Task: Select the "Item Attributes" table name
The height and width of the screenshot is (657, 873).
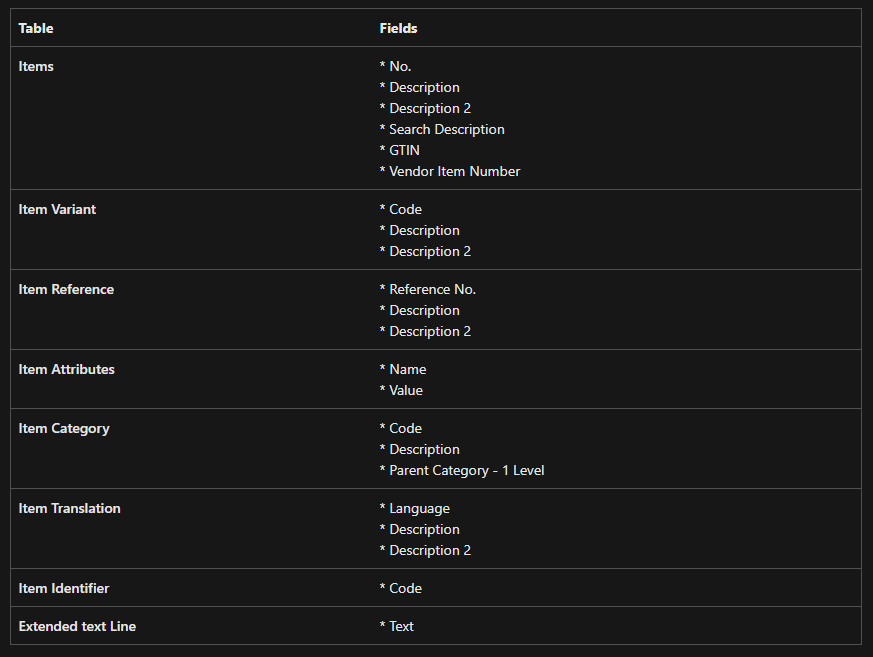Action: (66, 369)
